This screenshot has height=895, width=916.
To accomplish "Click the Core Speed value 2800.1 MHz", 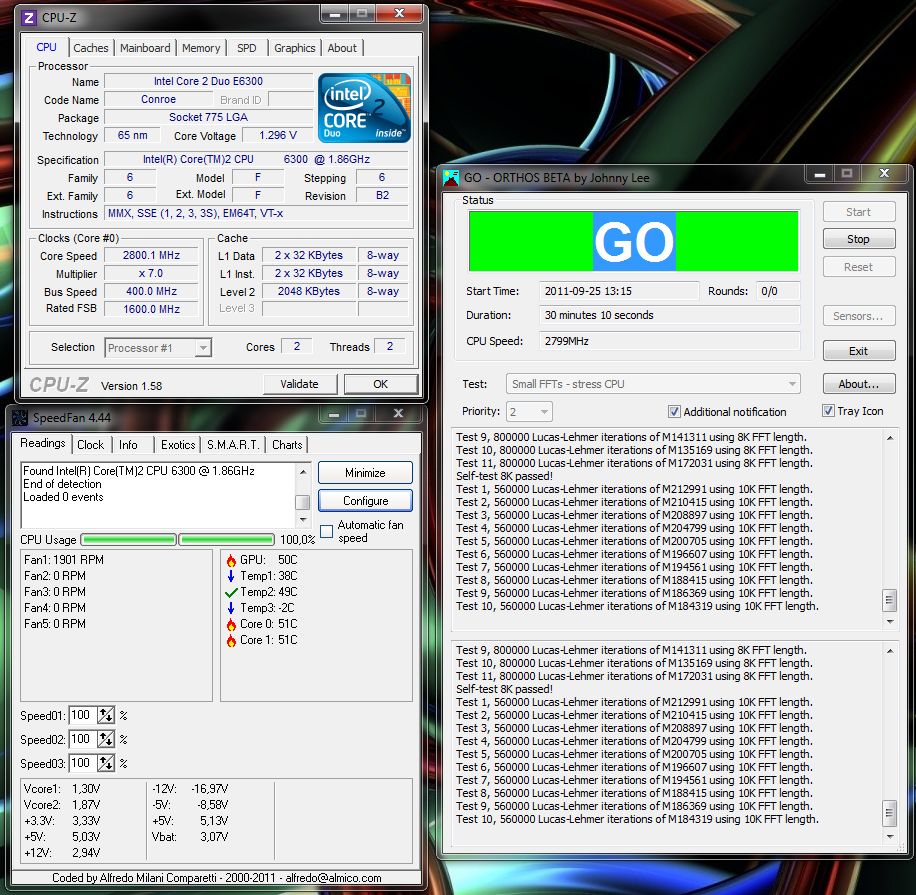I will (151, 255).
